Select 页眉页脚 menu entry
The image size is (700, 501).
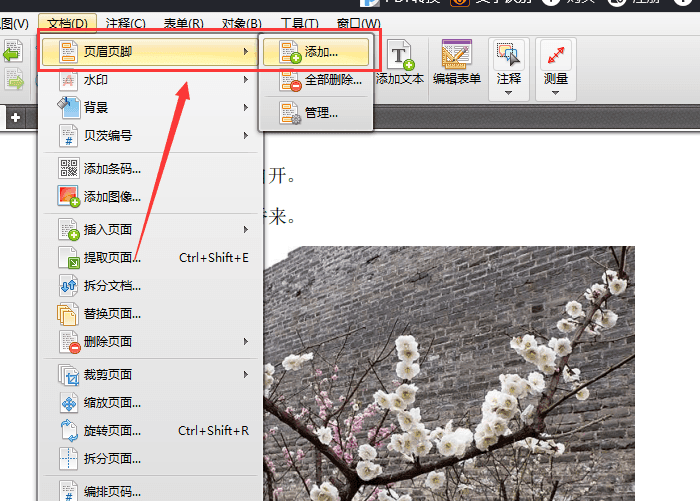150,52
